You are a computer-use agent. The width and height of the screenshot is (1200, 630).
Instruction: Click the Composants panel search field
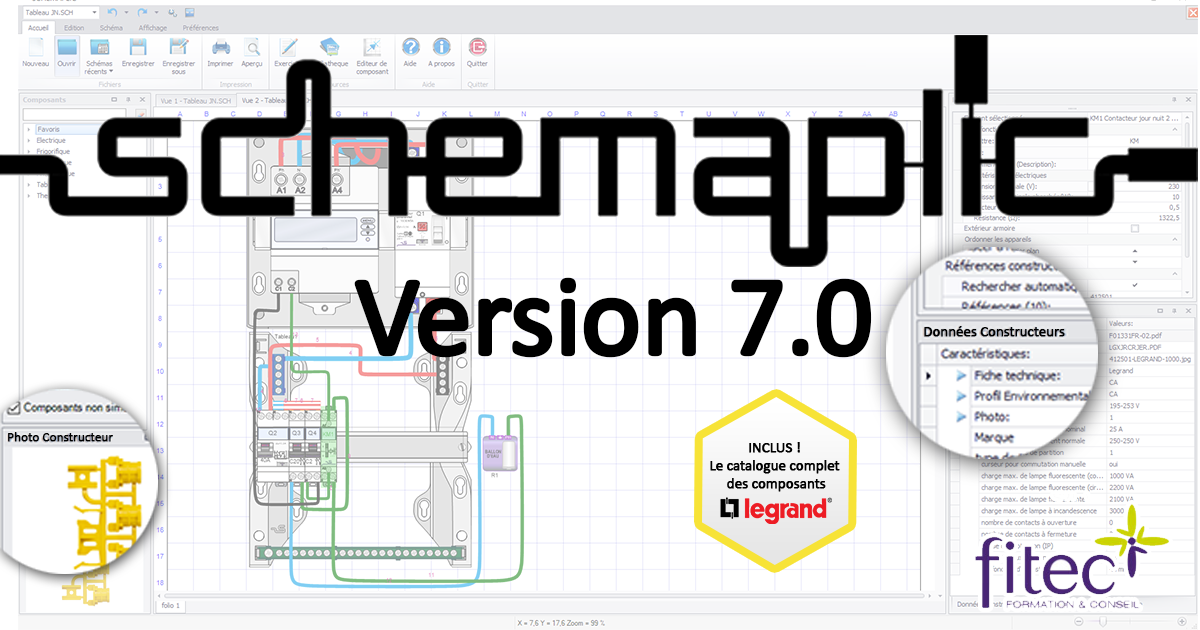pyautogui.click(x=77, y=114)
